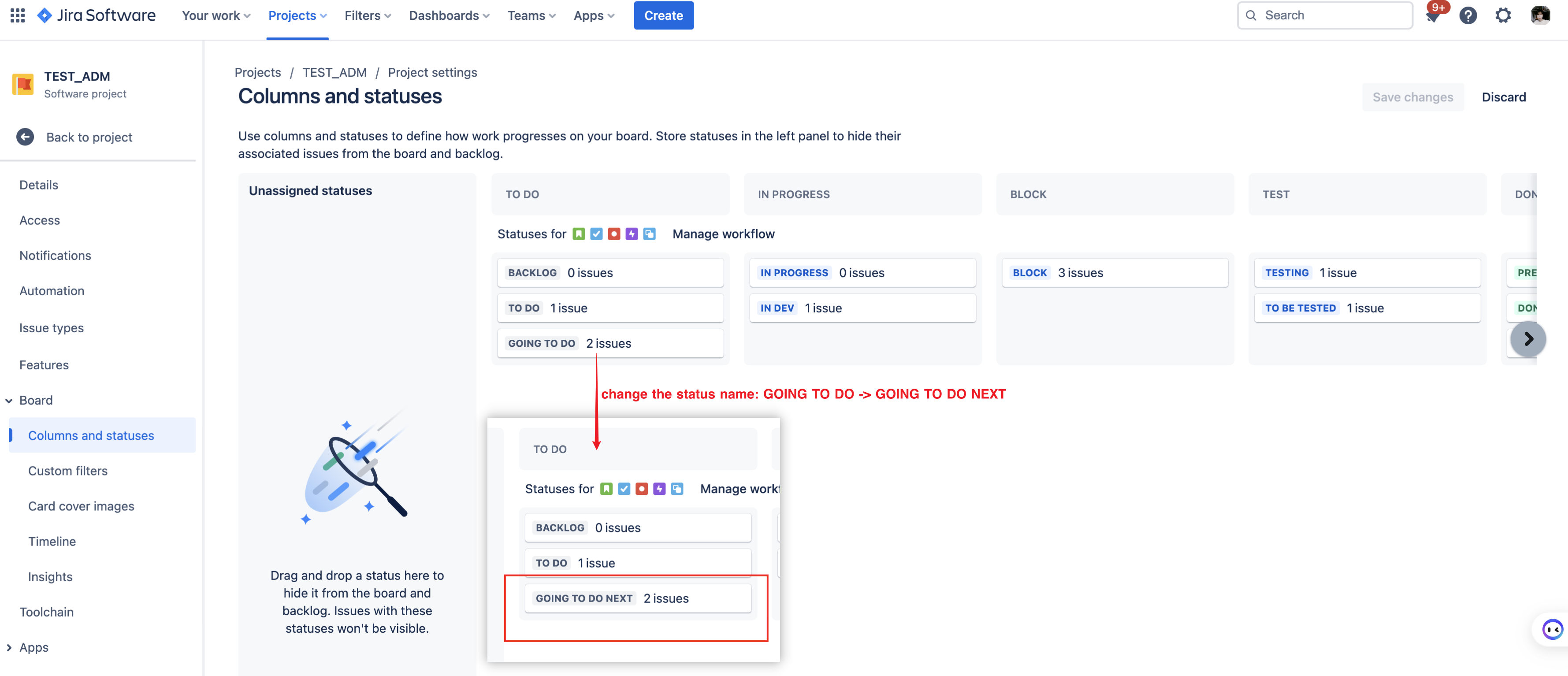Select the TESTING status card
This screenshot has height=676, width=1568.
[1367, 273]
